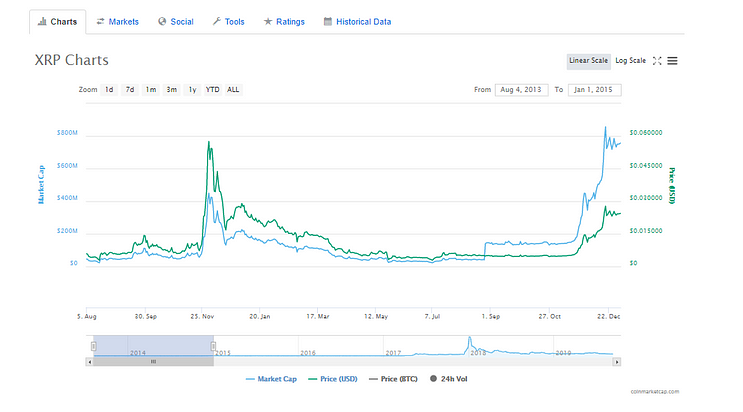Click the right handle of range navigator
743x412 pixels.
tap(213, 346)
